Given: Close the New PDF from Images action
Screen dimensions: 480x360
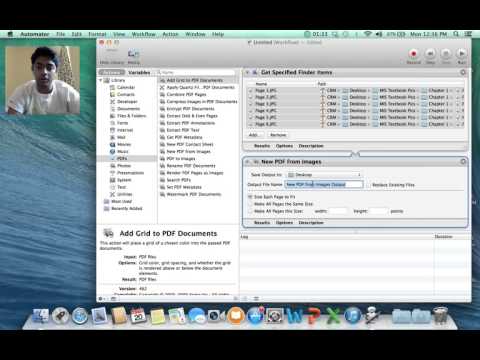Looking at the screenshot, I should [463, 162].
